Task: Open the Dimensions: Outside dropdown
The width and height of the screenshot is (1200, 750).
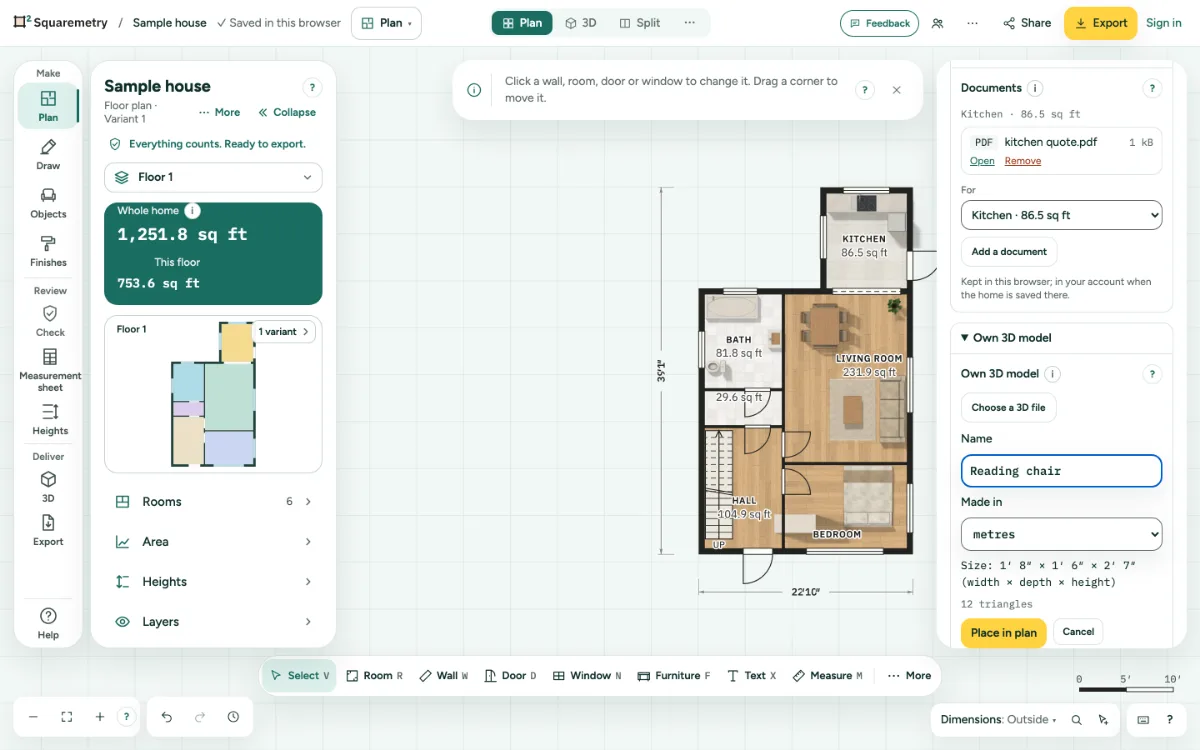Action: coord(998,720)
